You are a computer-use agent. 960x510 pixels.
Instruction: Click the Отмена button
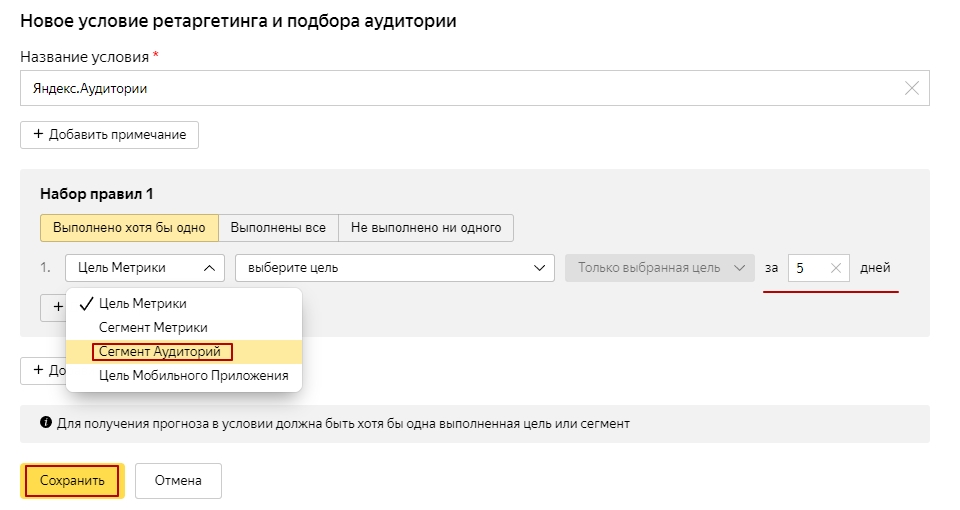tap(178, 481)
